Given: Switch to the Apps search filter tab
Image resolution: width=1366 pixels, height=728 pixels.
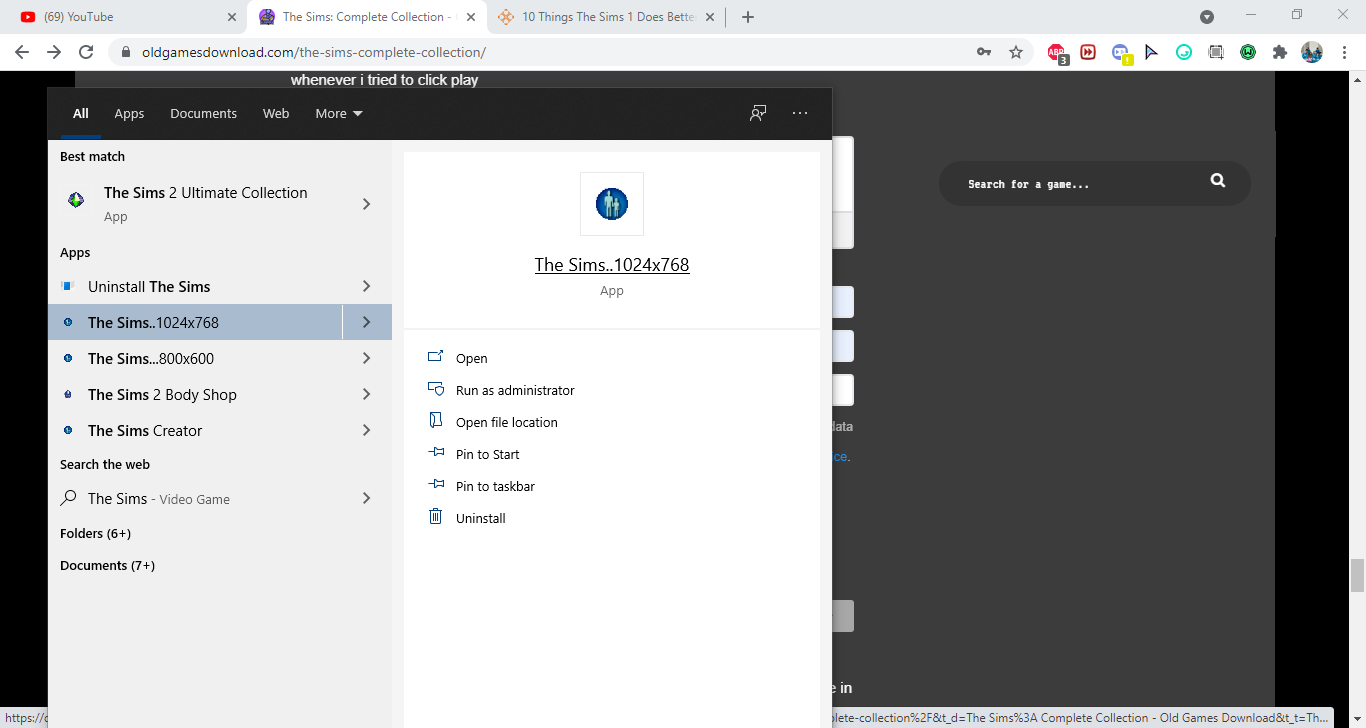Looking at the screenshot, I should pyautogui.click(x=129, y=113).
